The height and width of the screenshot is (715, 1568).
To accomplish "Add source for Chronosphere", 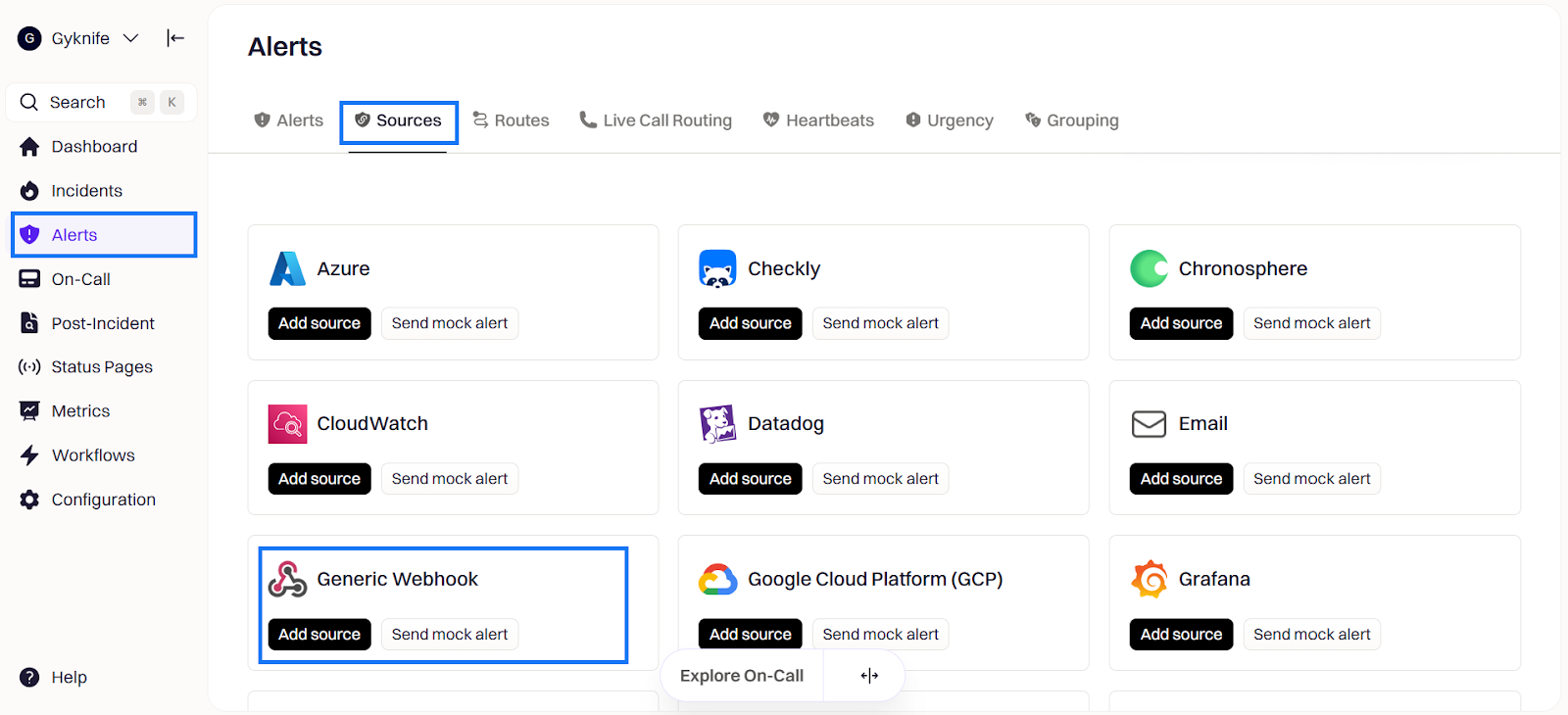I will click(x=1181, y=323).
